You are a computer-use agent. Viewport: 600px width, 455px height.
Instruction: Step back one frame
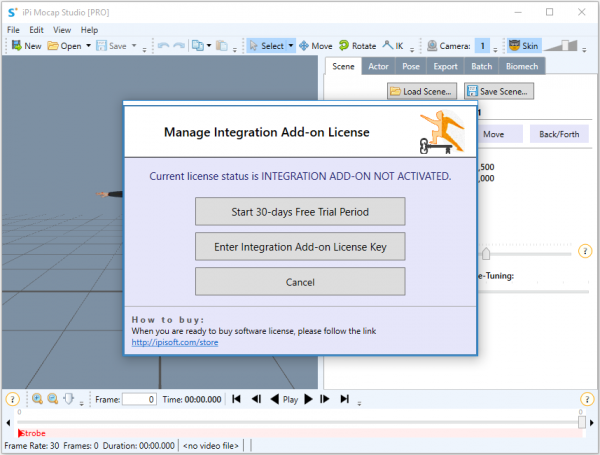(x=256, y=399)
